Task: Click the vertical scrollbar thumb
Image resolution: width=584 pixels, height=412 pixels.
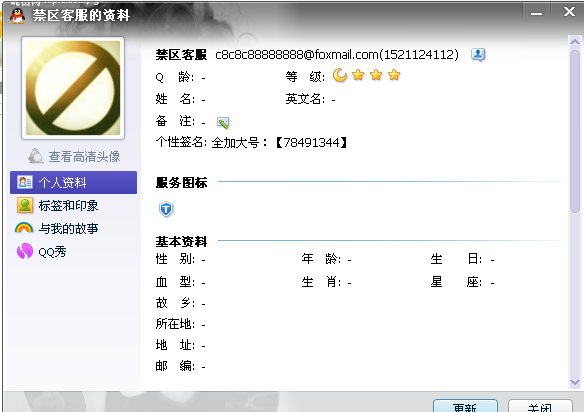Action: click(575, 131)
